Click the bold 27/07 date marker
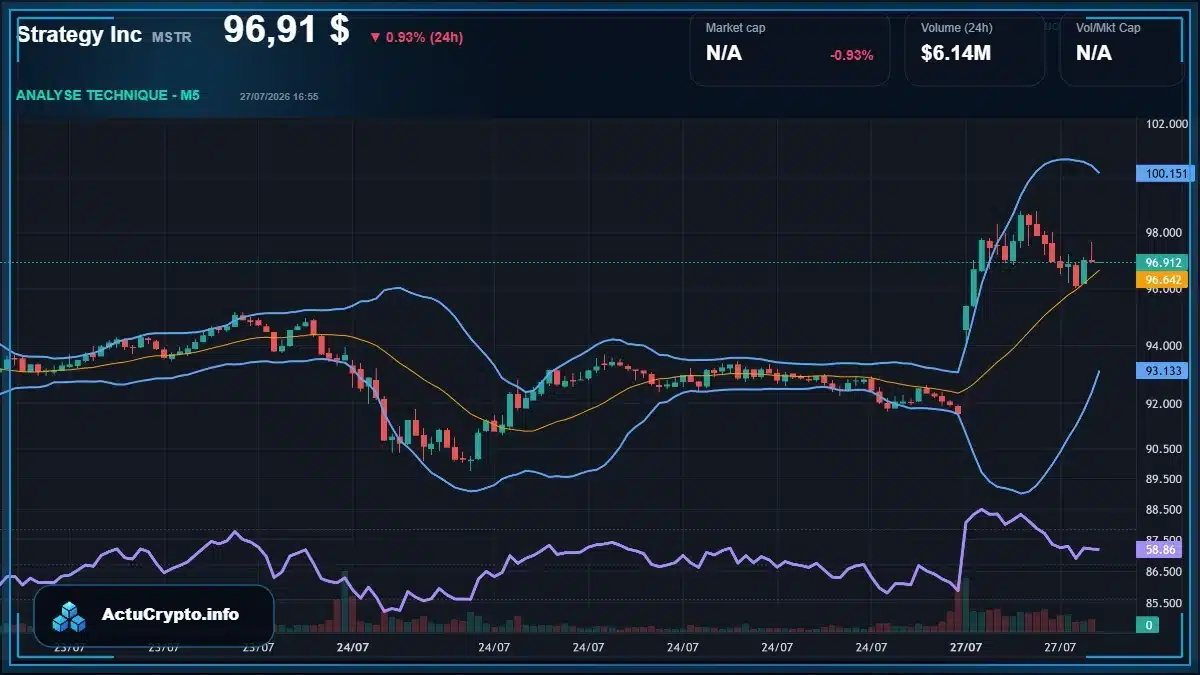 click(x=966, y=648)
